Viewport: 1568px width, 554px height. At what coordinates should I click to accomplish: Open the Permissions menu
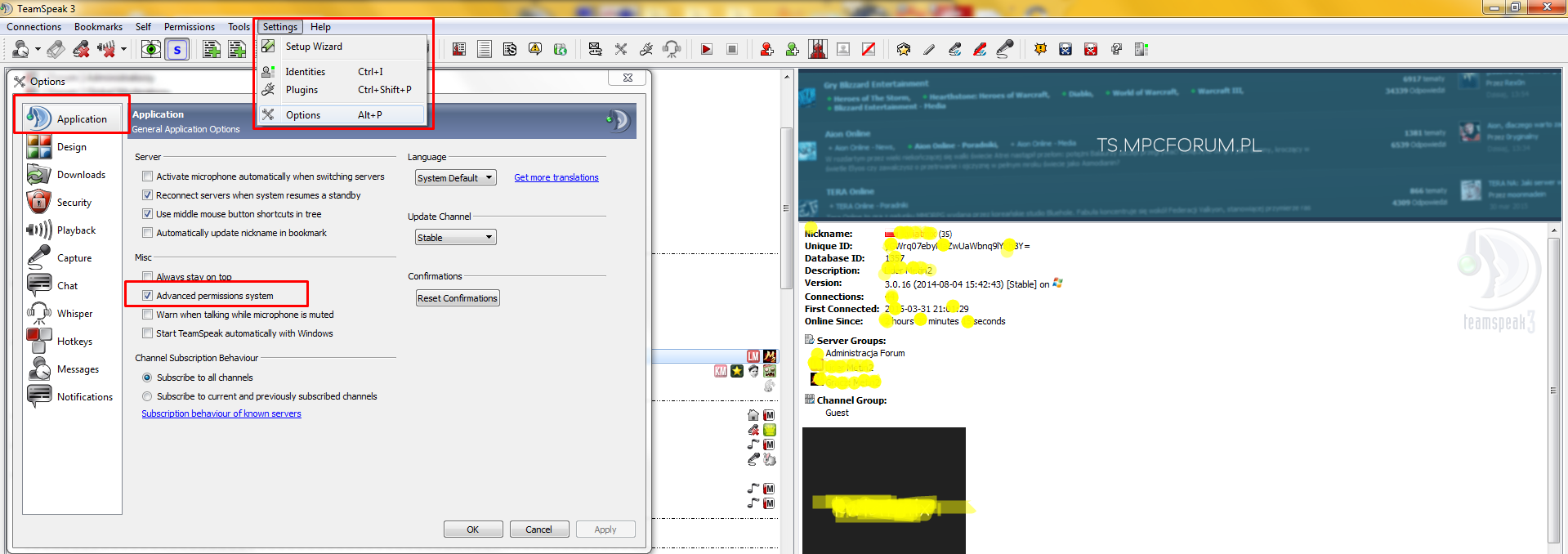(x=189, y=27)
